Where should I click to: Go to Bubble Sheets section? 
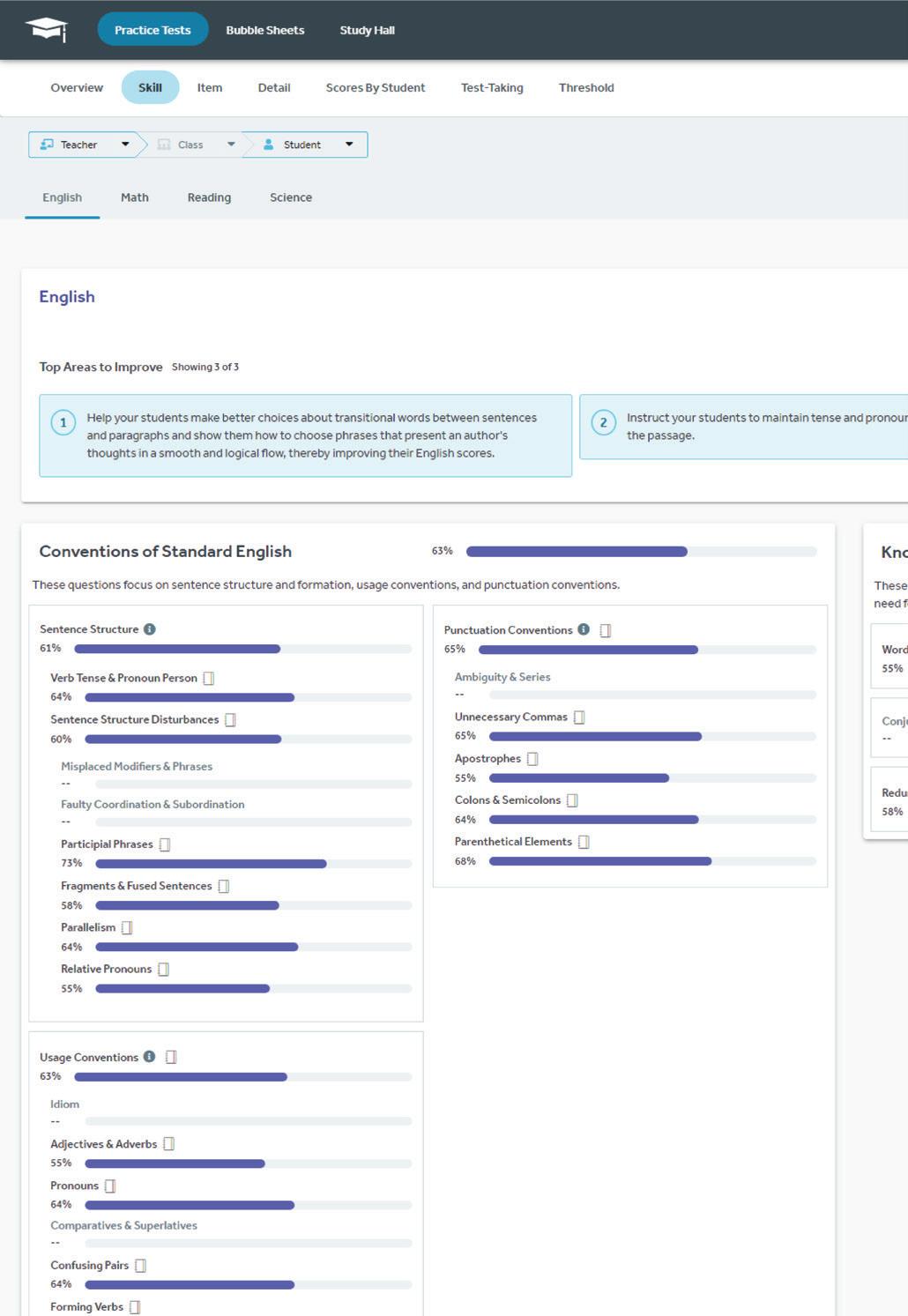[x=265, y=30]
